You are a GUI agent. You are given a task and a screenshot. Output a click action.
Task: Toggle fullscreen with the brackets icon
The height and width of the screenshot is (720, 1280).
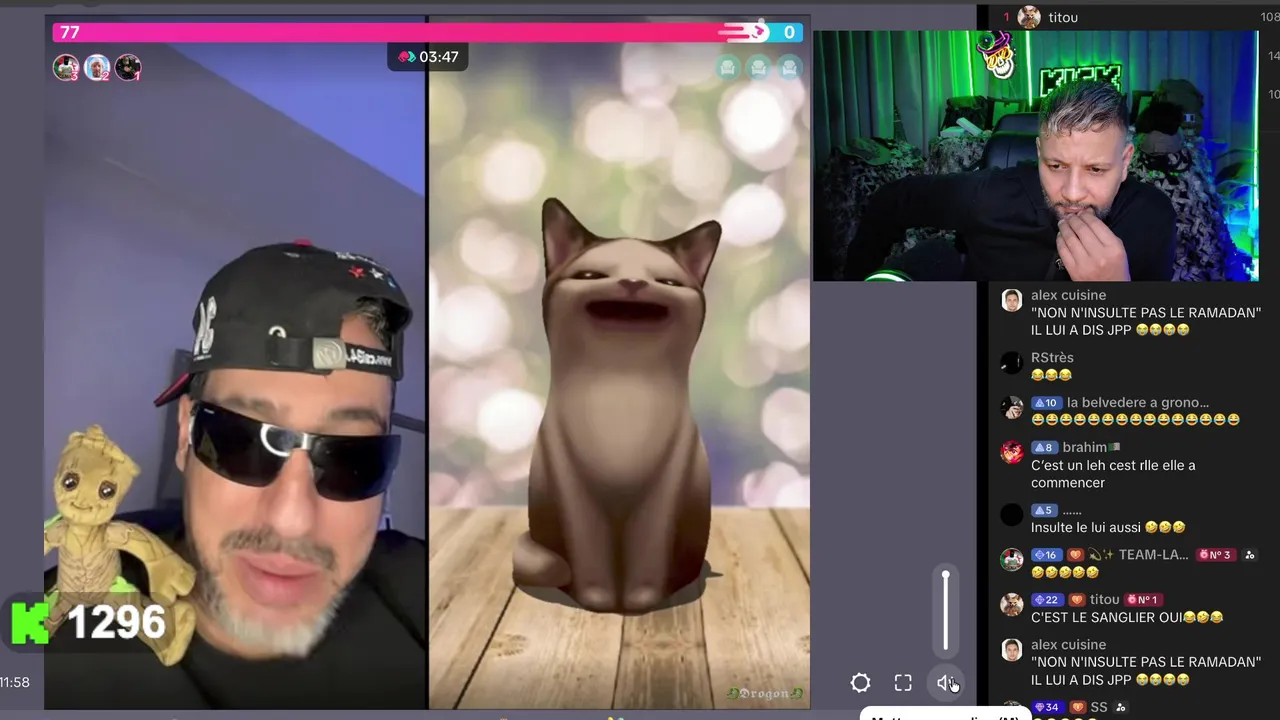tap(903, 683)
